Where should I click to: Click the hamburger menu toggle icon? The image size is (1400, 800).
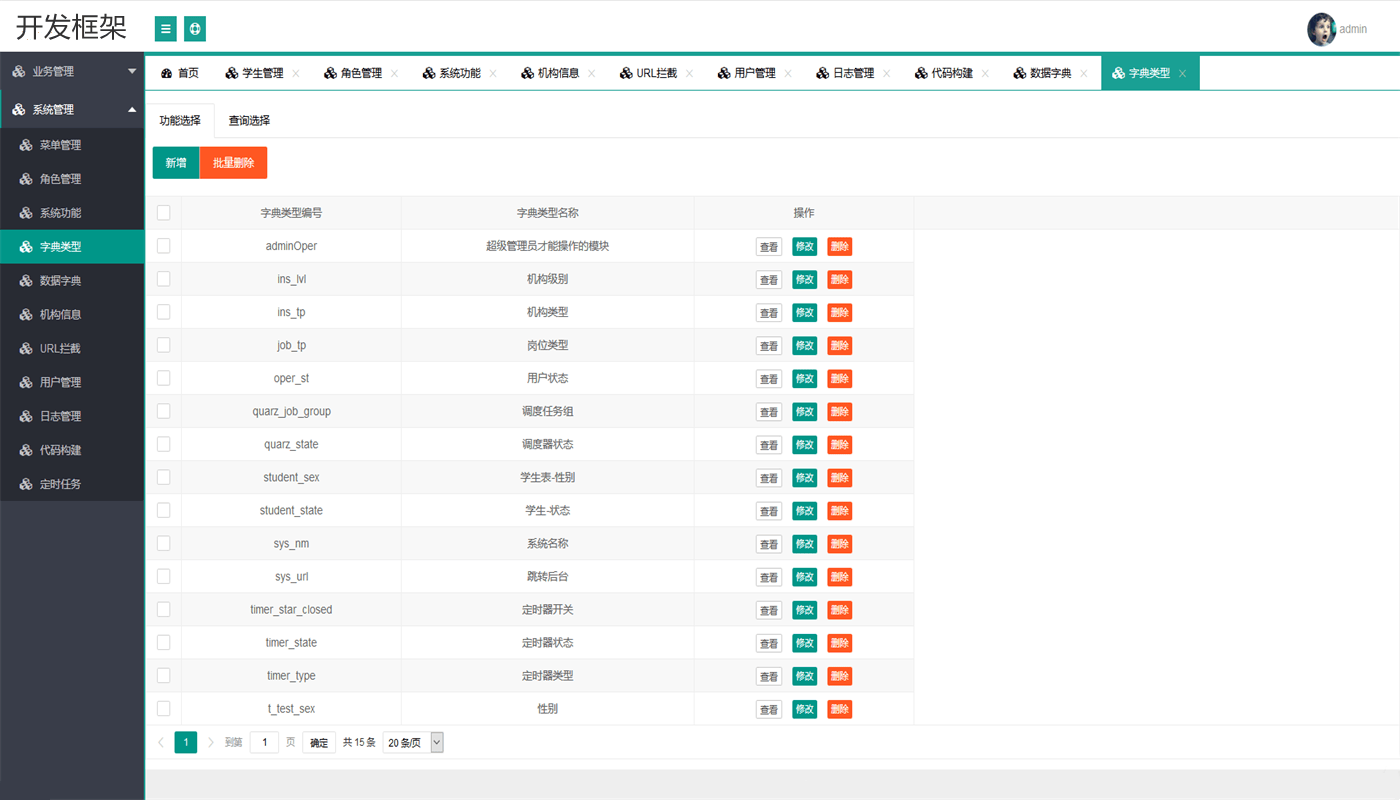165,29
